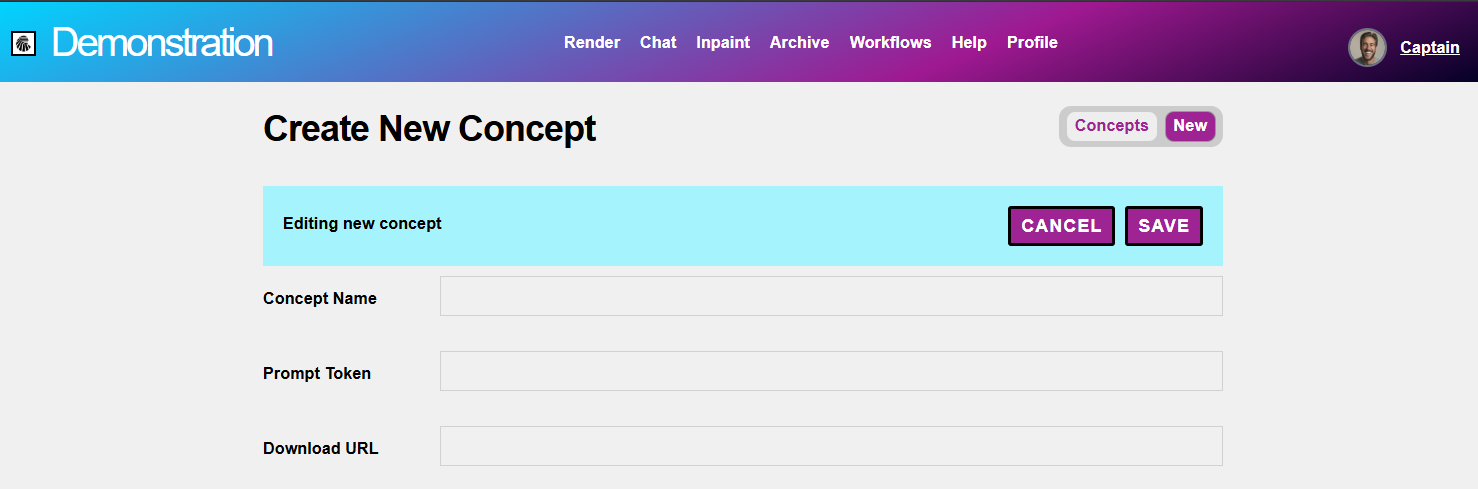Save the new concept

(x=1164, y=226)
